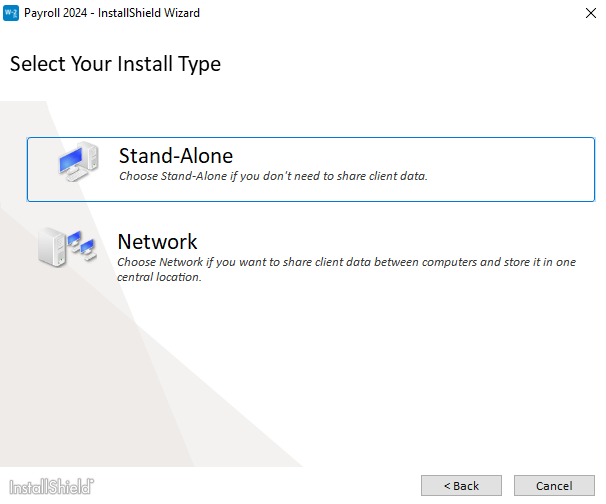Select the Stand-Alone install type title
Viewport: 606px width, 504px height.
tap(176, 156)
